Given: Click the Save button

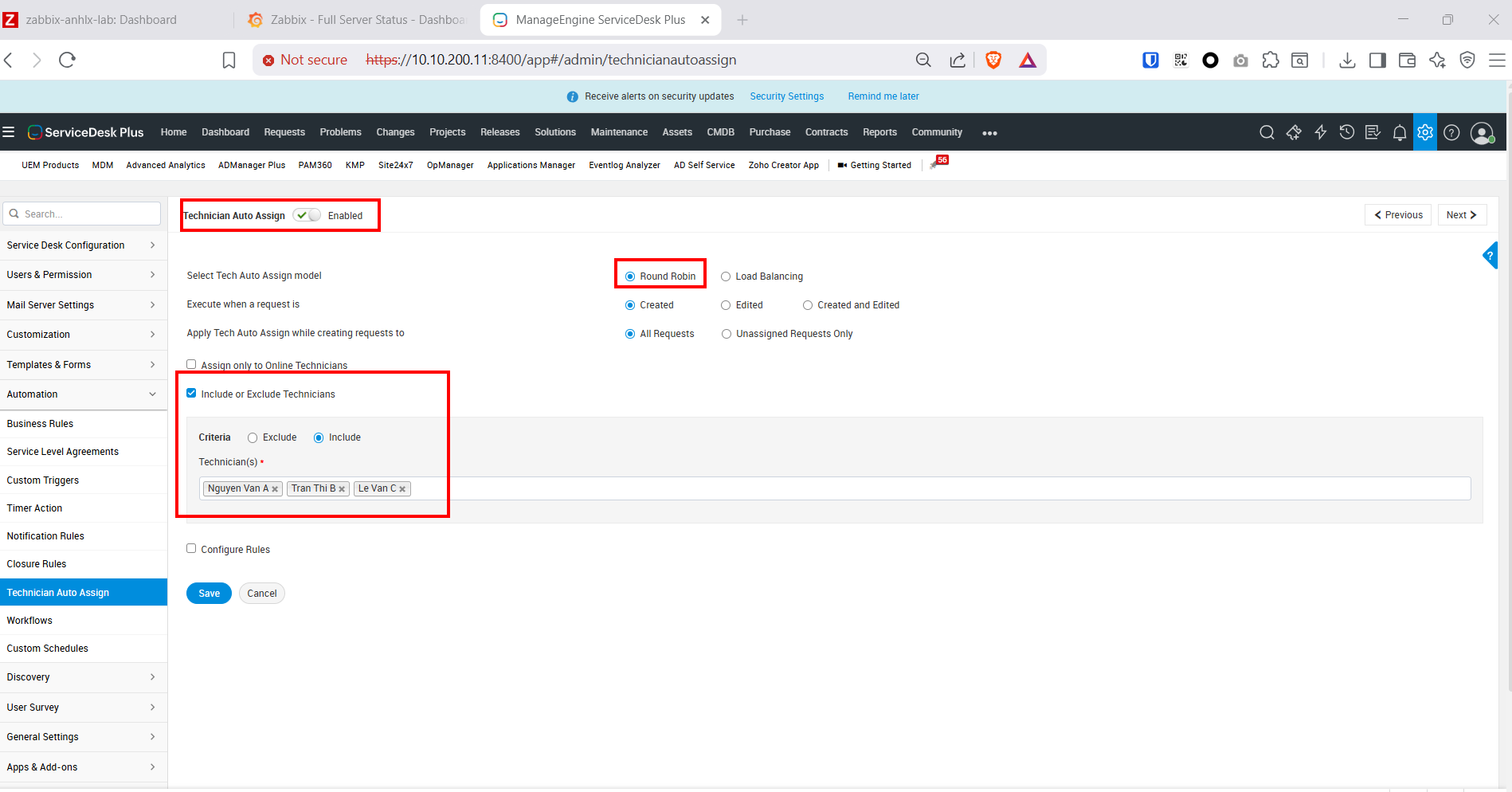Looking at the screenshot, I should pos(209,594).
